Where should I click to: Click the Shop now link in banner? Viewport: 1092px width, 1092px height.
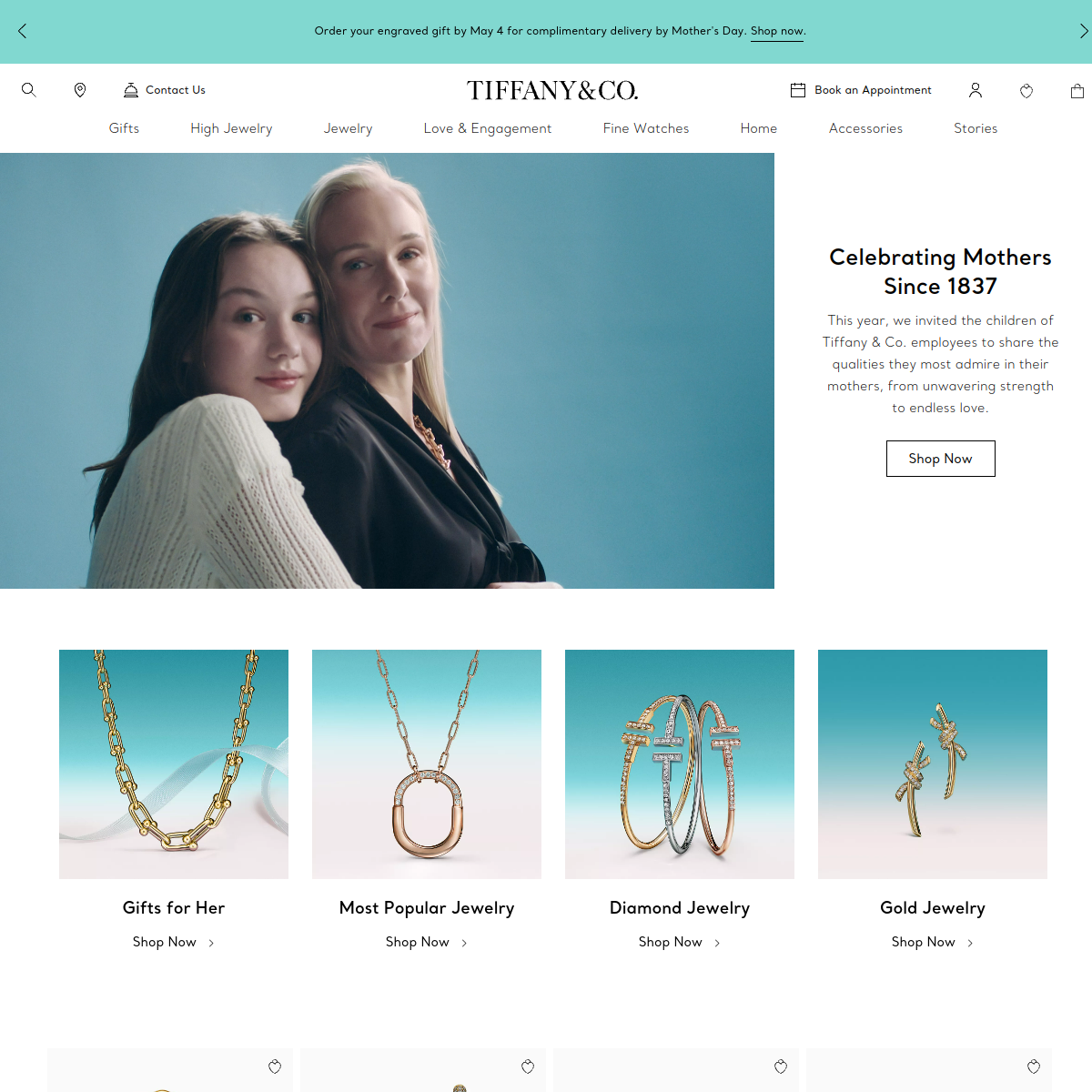(777, 31)
